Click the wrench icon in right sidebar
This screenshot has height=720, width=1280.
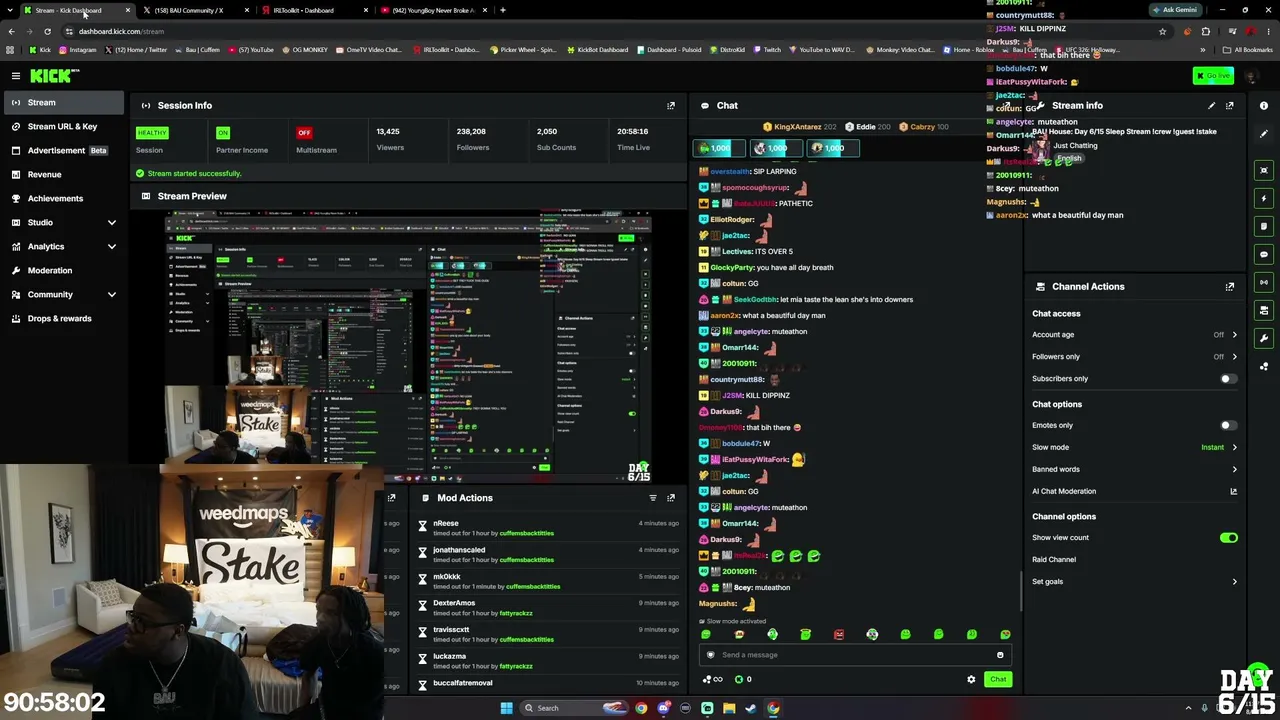(x=1264, y=338)
